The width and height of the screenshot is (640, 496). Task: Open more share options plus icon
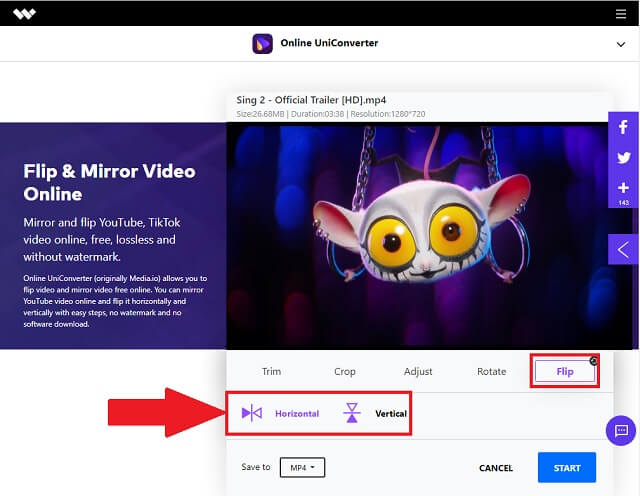coord(623,188)
